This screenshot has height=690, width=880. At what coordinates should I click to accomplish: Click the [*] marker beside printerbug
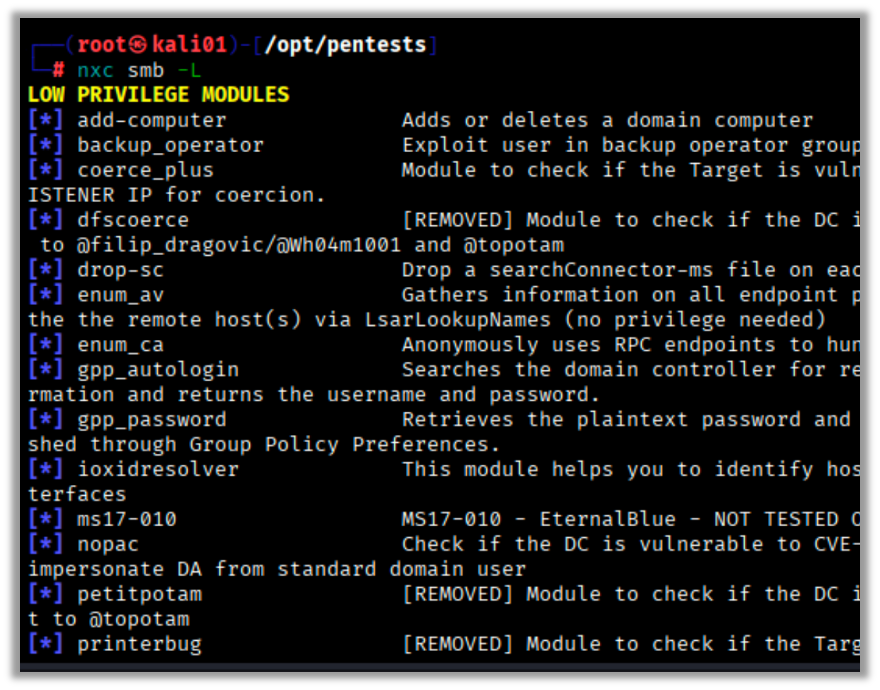(x=46, y=644)
